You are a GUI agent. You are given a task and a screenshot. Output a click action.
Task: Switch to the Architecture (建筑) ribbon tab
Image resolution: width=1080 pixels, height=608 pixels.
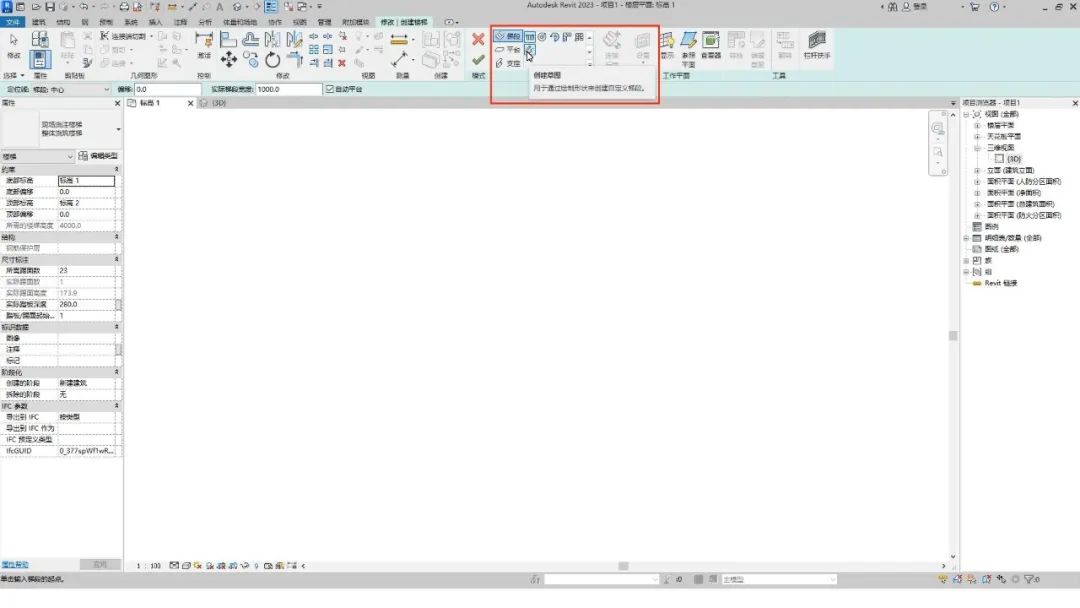[39, 22]
